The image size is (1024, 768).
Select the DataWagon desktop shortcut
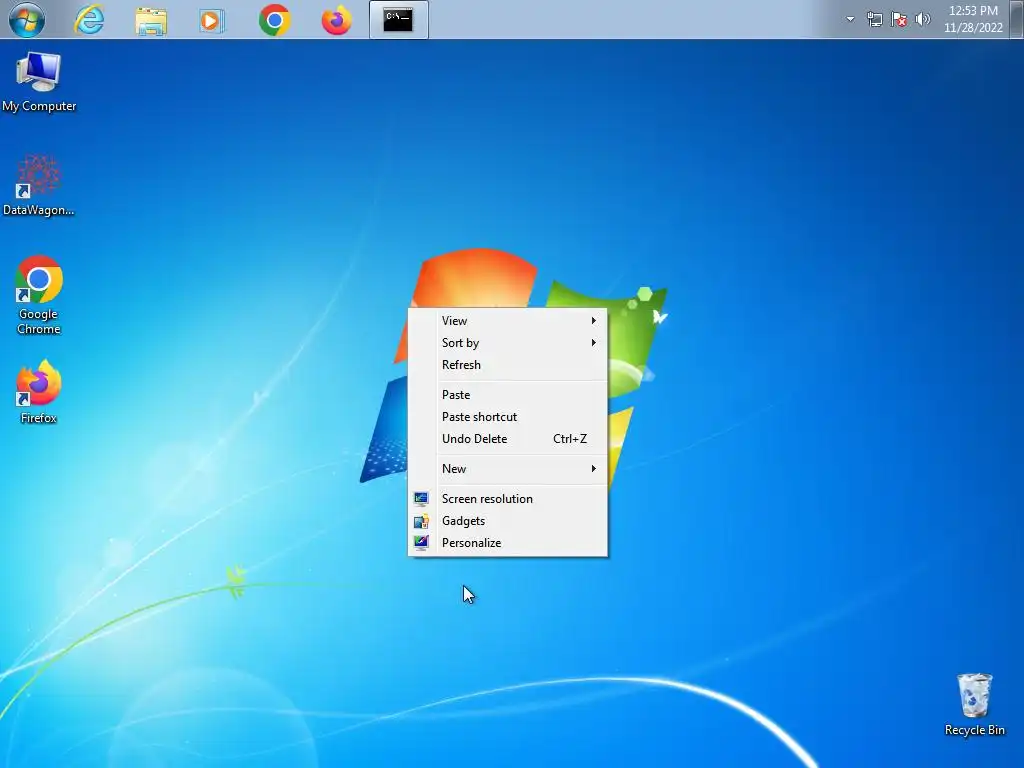point(39,185)
